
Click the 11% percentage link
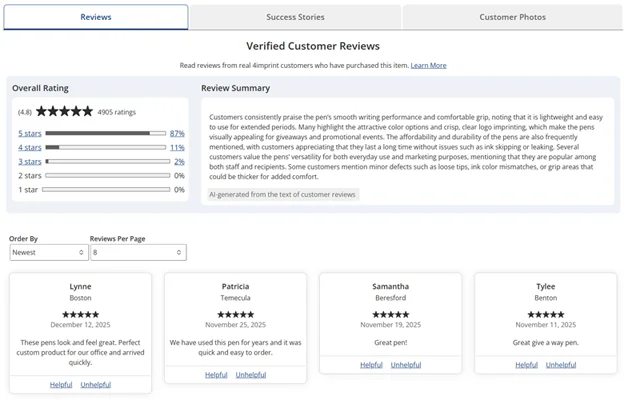177,148
